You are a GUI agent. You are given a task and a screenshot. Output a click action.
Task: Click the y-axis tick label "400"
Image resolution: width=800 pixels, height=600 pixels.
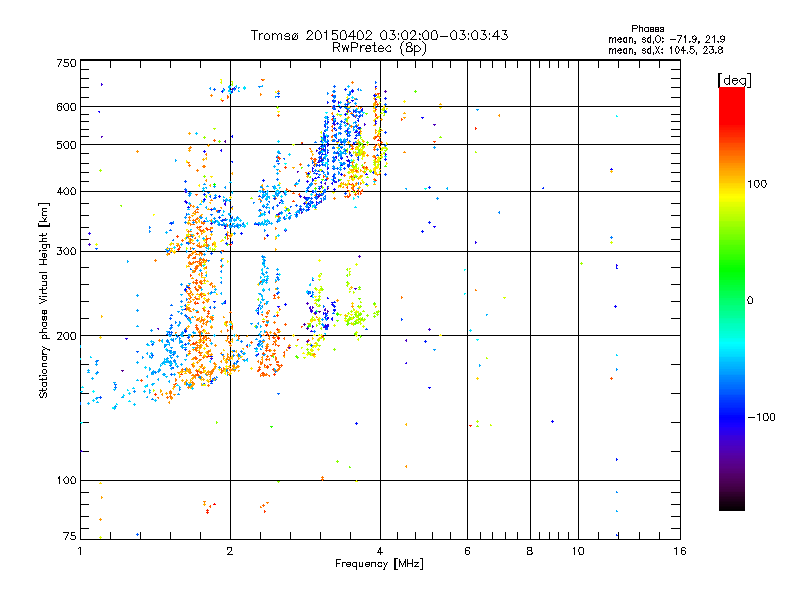(x=66, y=191)
